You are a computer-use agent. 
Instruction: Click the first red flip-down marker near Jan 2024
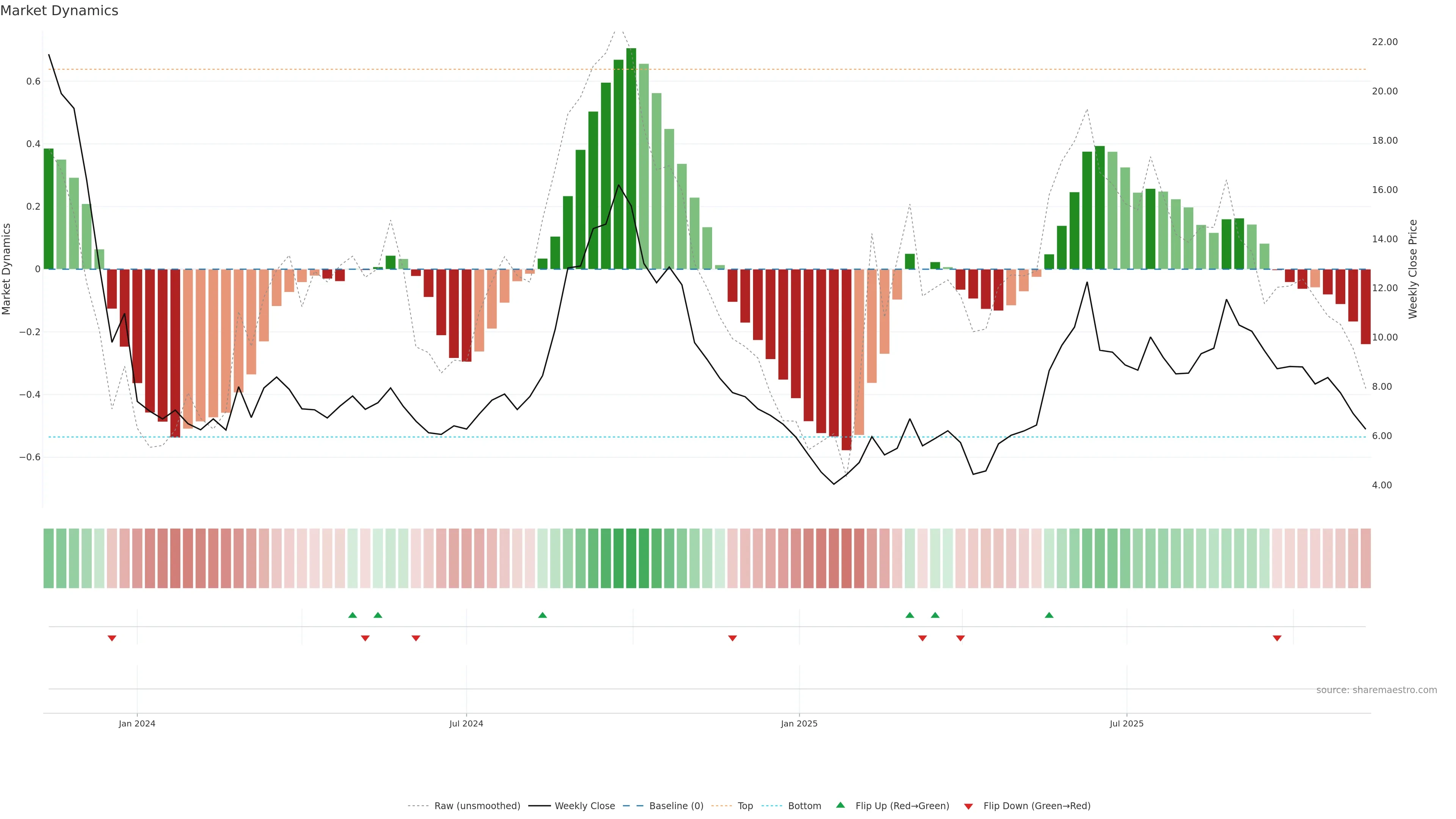112,638
